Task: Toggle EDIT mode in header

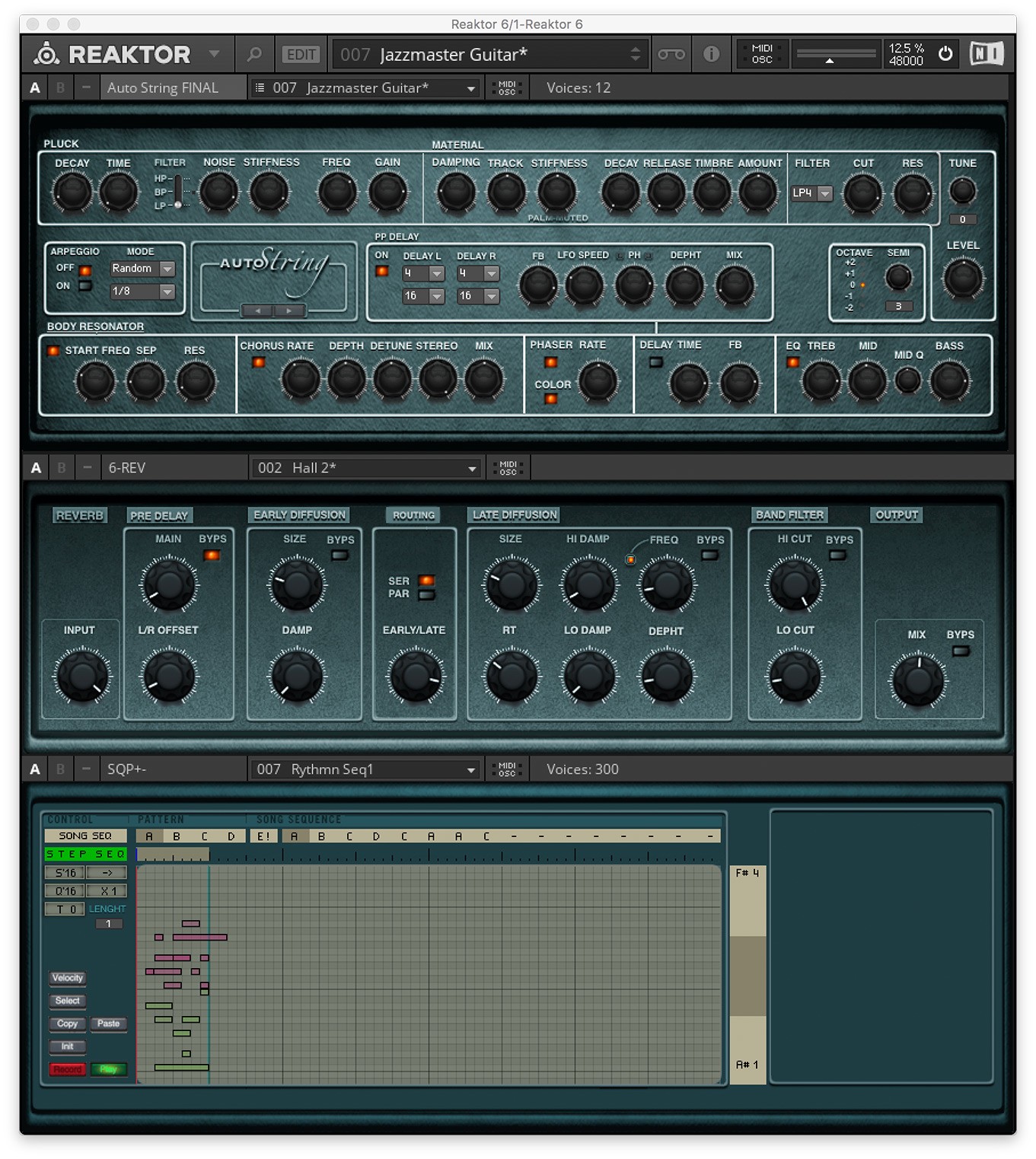Action: tap(301, 55)
